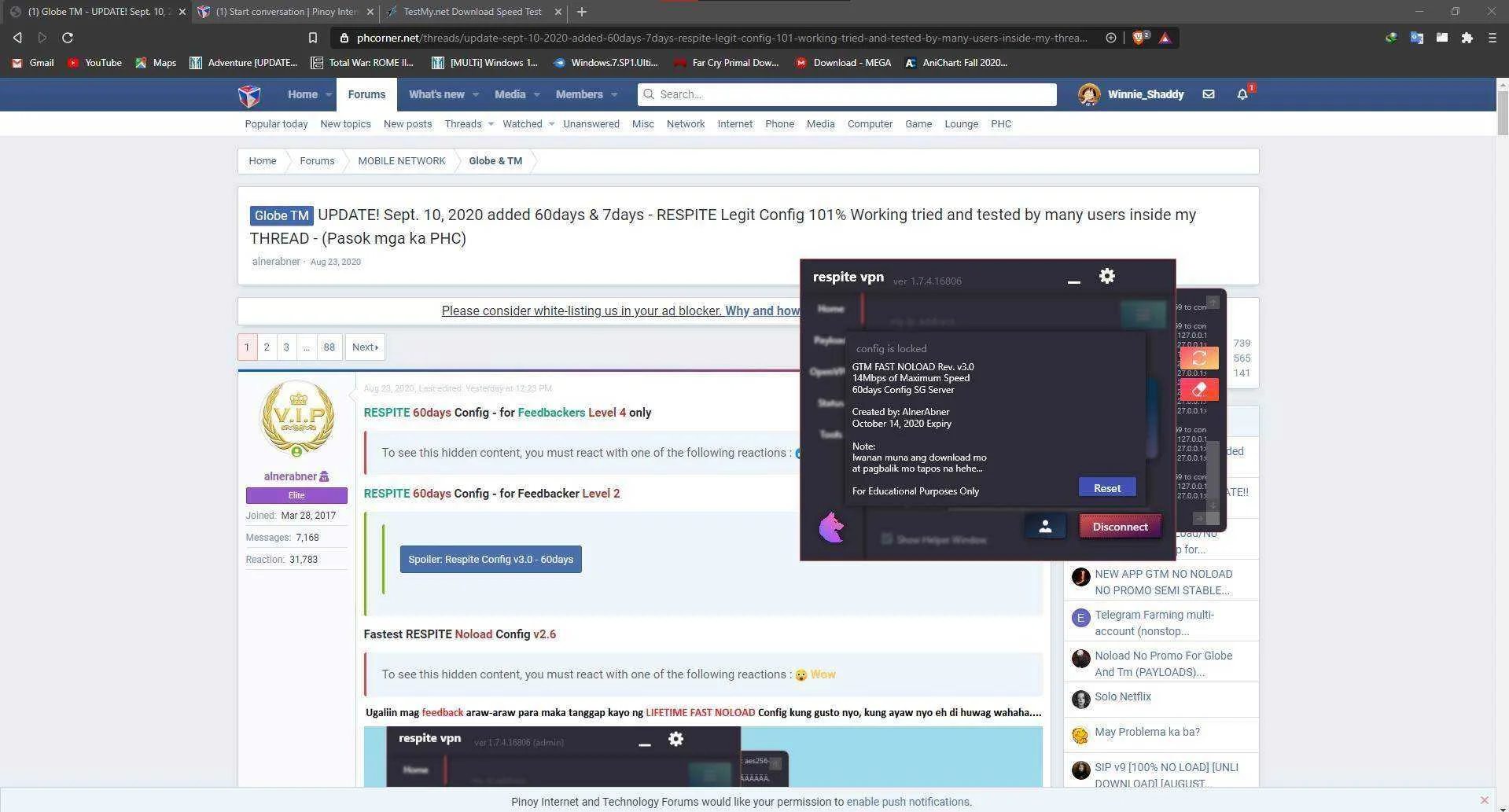Click alnerabner VIP avatar badge
Image resolution: width=1509 pixels, height=812 pixels.
[296, 419]
